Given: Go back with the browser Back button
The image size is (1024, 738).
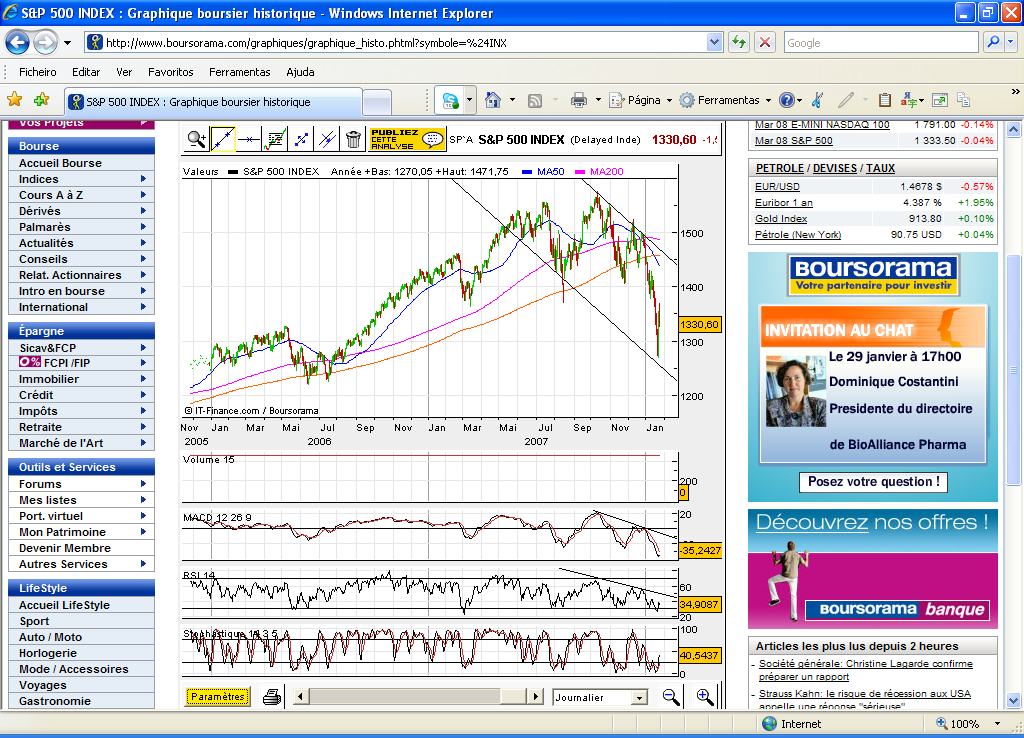Looking at the screenshot, I should pos(18,43).
